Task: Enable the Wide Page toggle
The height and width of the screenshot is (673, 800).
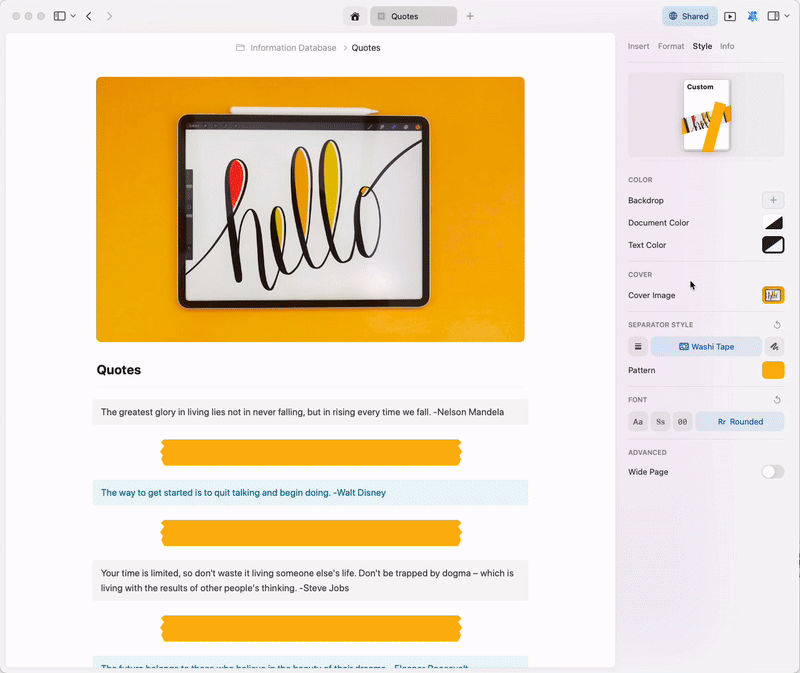Action: click(x=771, y=471)
